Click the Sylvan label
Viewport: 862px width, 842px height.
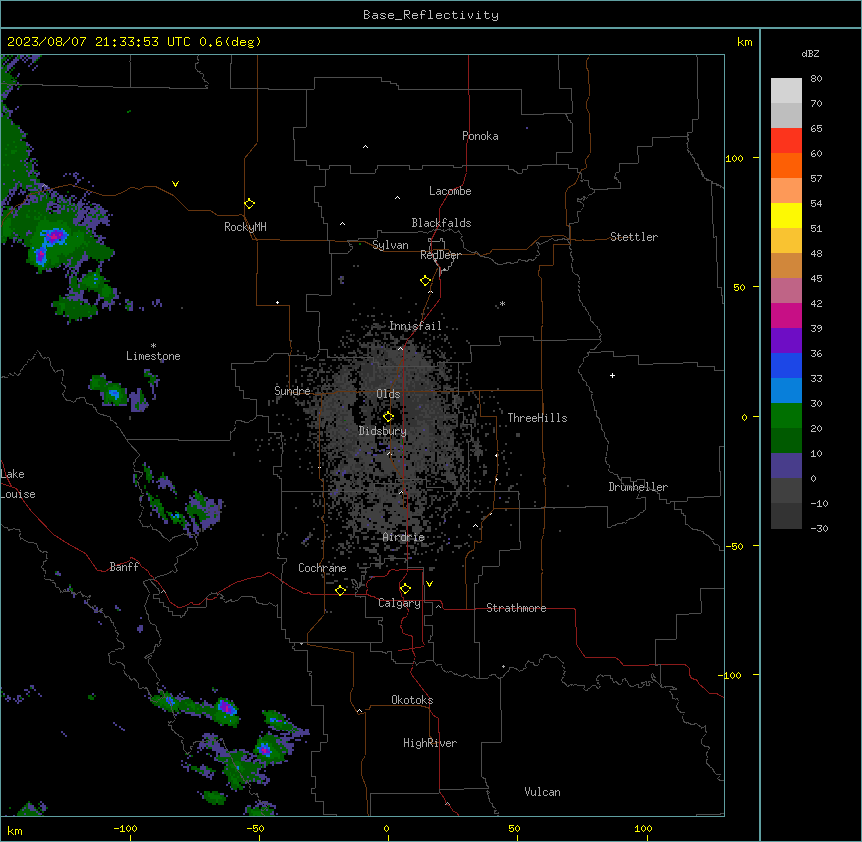[390, 245]
